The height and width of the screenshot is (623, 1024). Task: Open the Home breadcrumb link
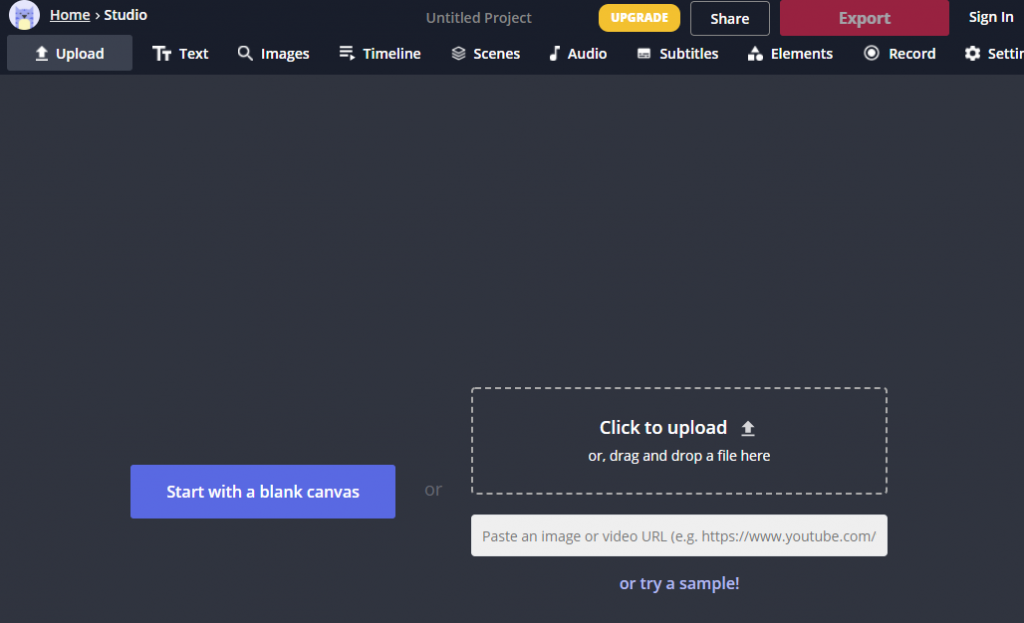[x=70, y=15]
